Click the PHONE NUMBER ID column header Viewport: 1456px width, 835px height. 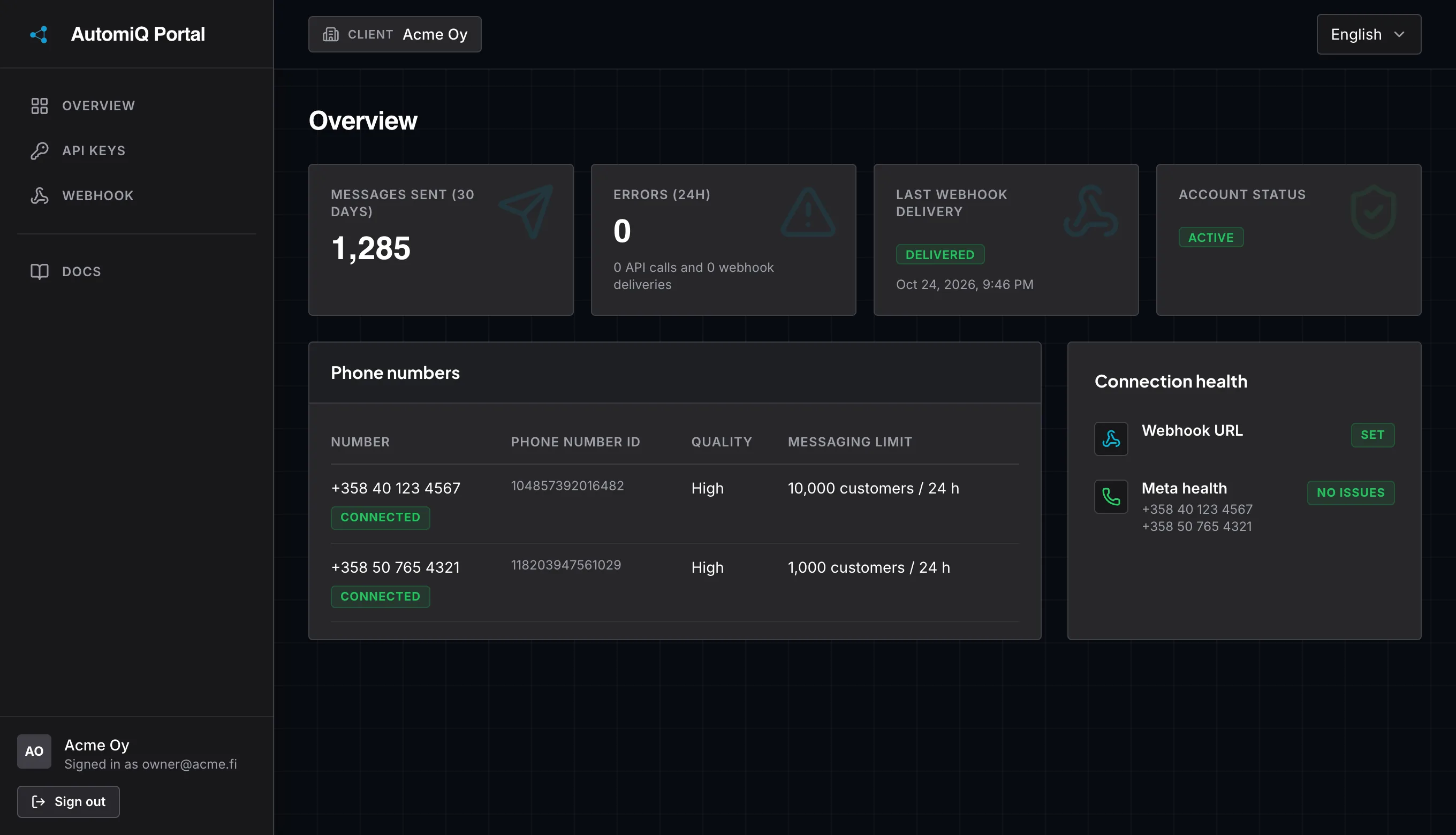(x=575, y=442)
